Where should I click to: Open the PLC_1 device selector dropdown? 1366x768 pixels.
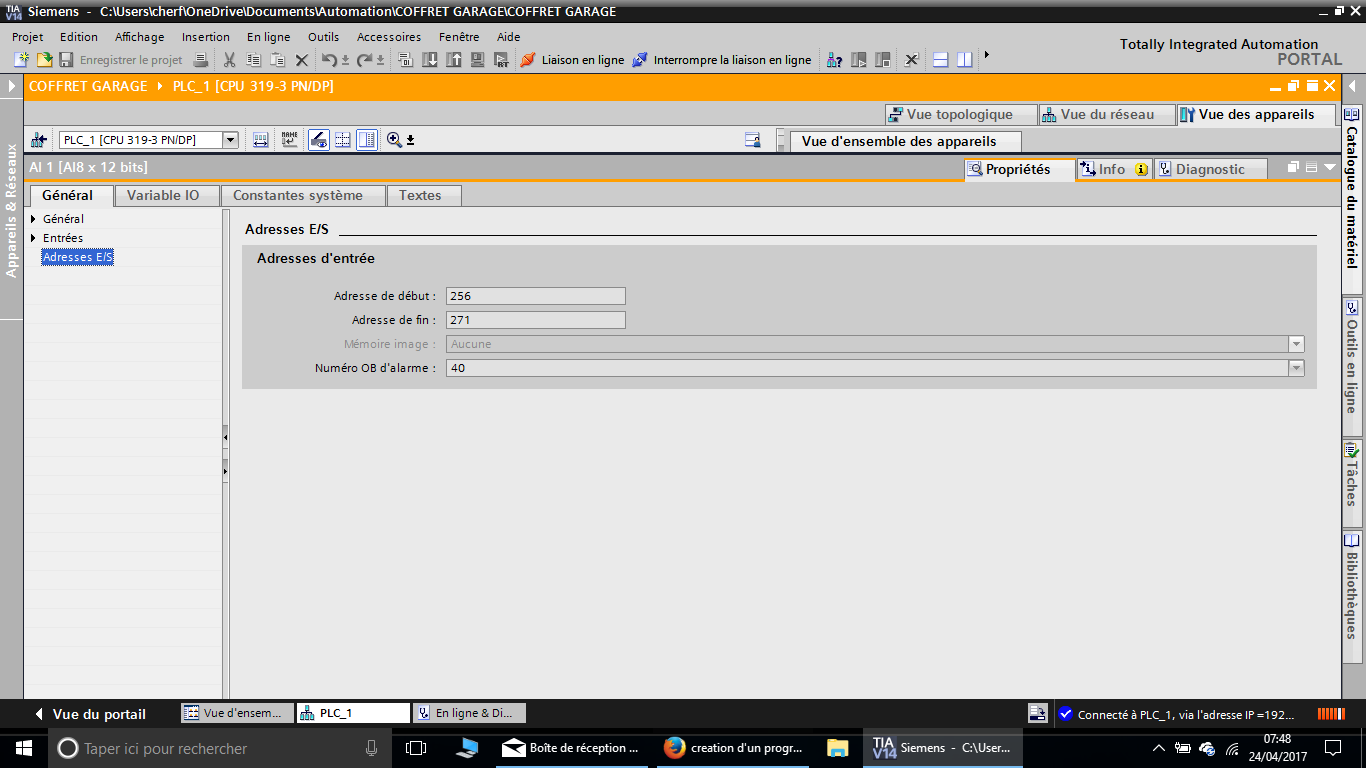[230, 140]
